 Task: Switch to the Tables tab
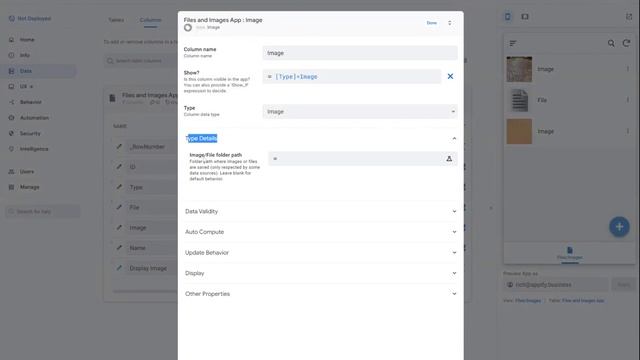[116, 20]
